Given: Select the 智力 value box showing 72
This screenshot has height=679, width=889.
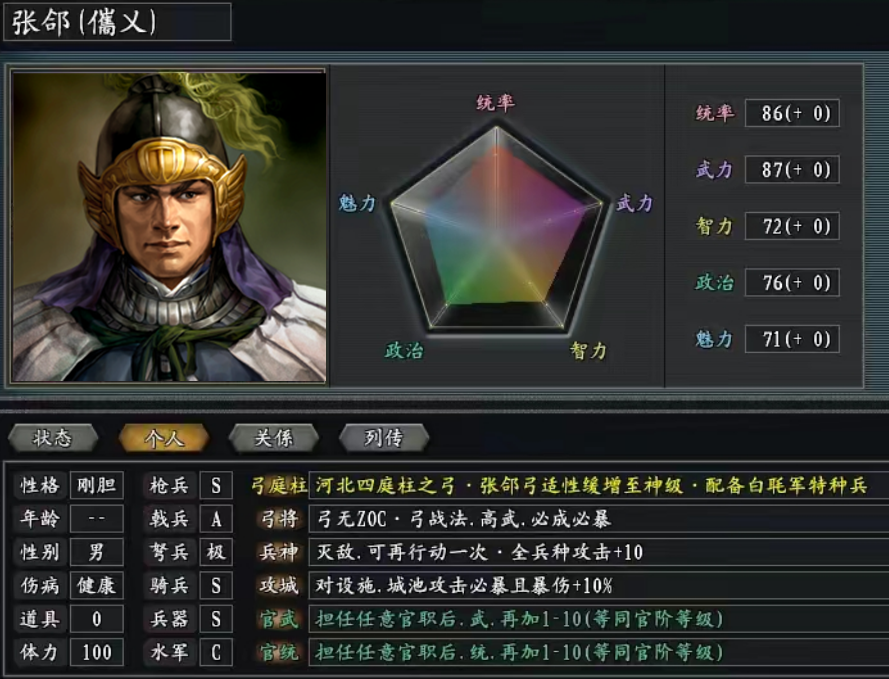Looking at the screenshot, I should (792, 226).
